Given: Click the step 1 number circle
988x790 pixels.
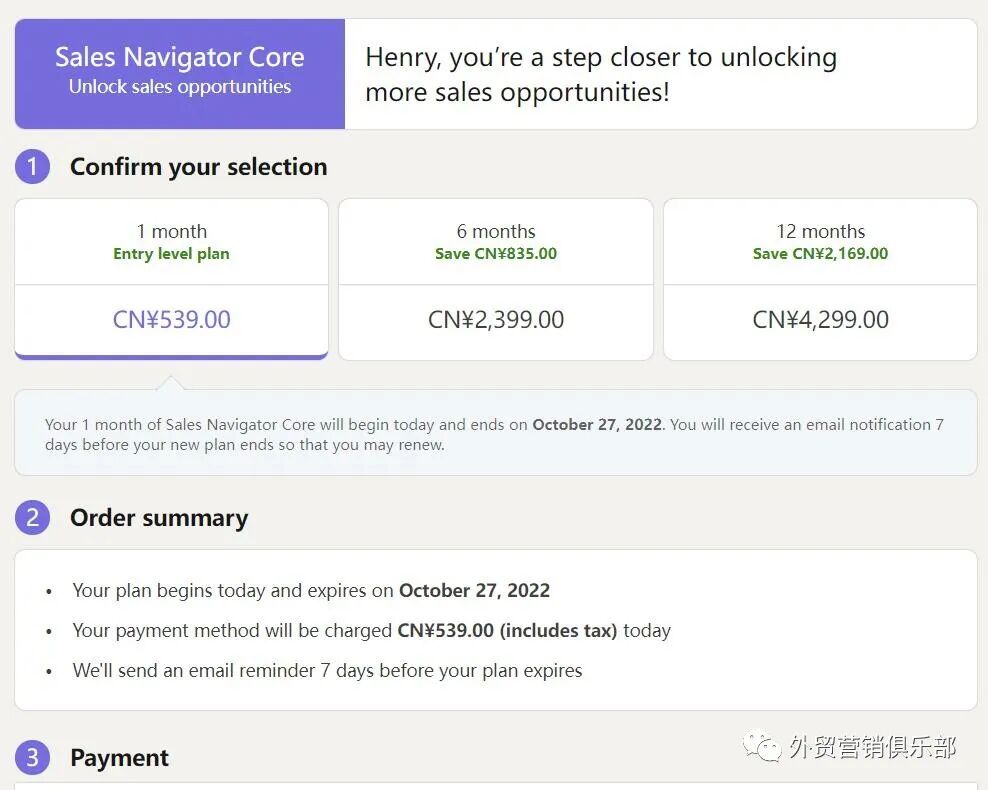Looking at the screenshot, I should (32, 167).
